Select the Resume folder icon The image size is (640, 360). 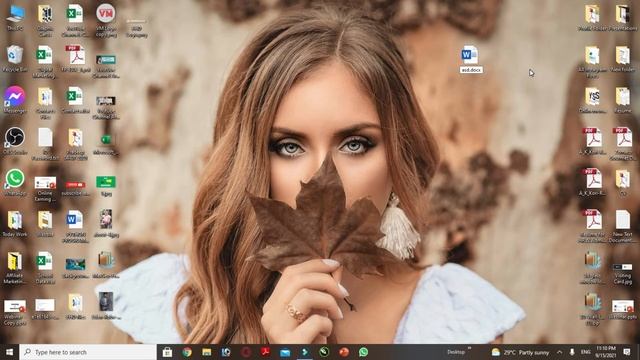[623, 100]
